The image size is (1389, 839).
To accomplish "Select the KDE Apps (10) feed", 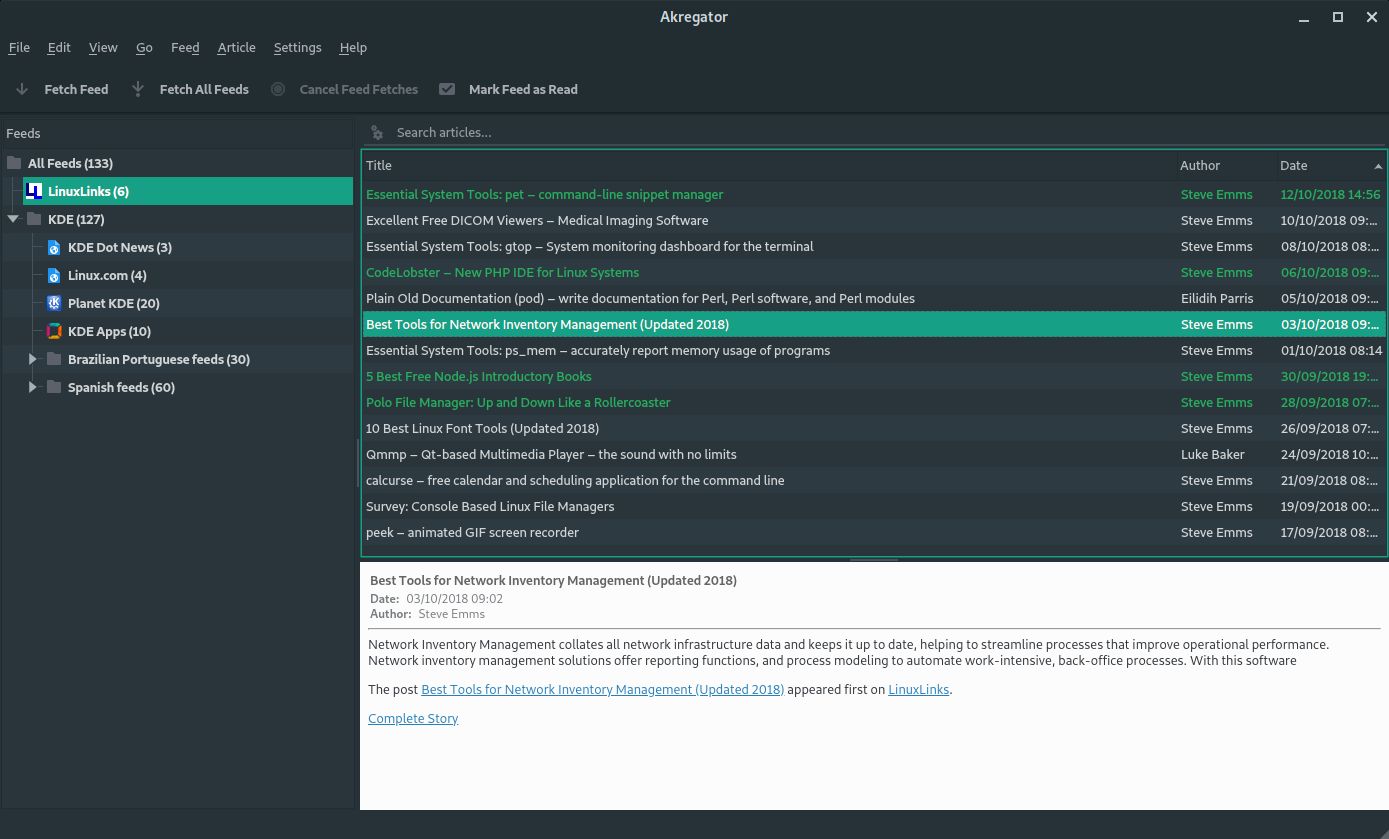I will pyautogui.click(x=109, y=331).
